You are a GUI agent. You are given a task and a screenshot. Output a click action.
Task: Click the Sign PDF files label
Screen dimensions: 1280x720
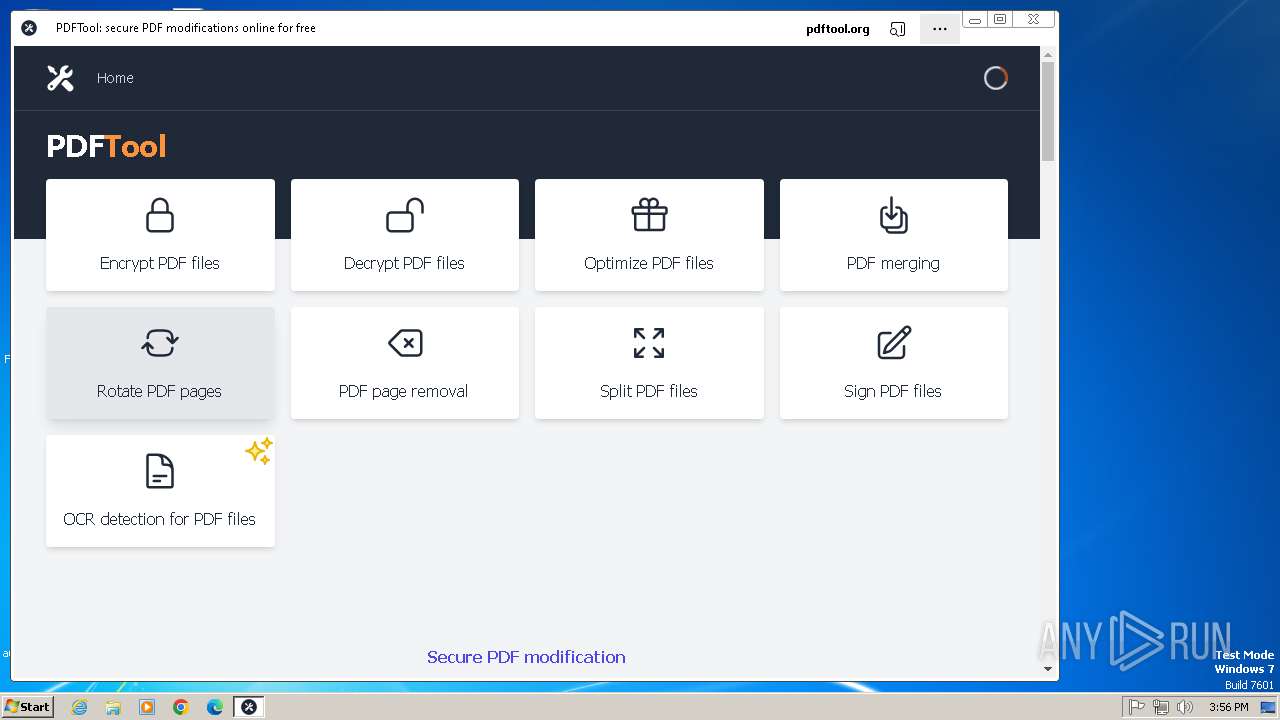click(893, 391)
